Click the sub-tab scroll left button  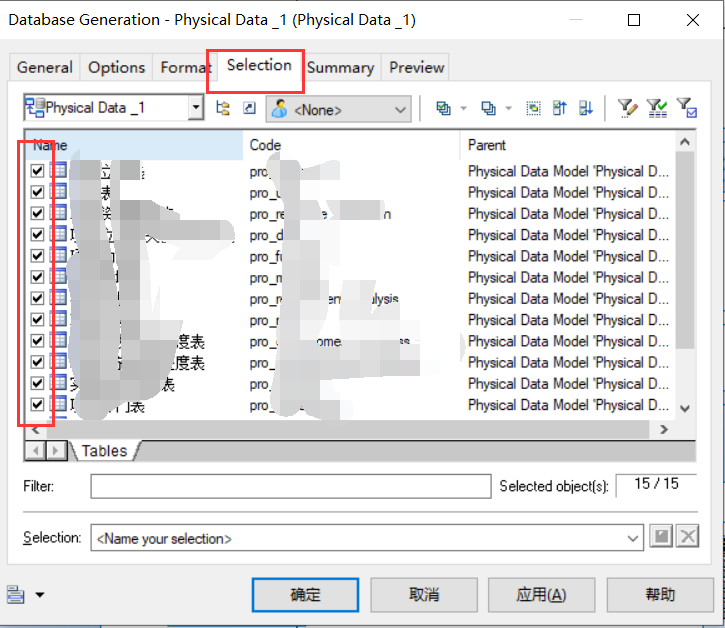click(x=36, y=450)
